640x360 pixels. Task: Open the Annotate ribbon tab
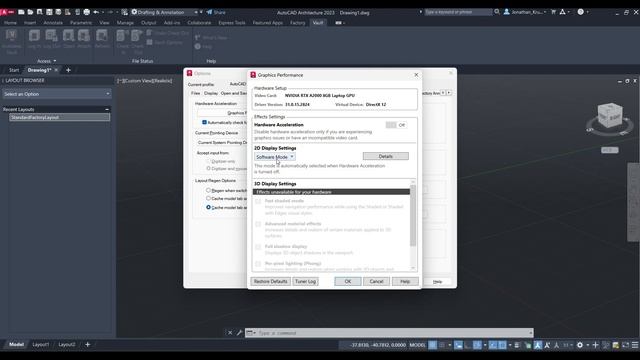click(53, 23)
